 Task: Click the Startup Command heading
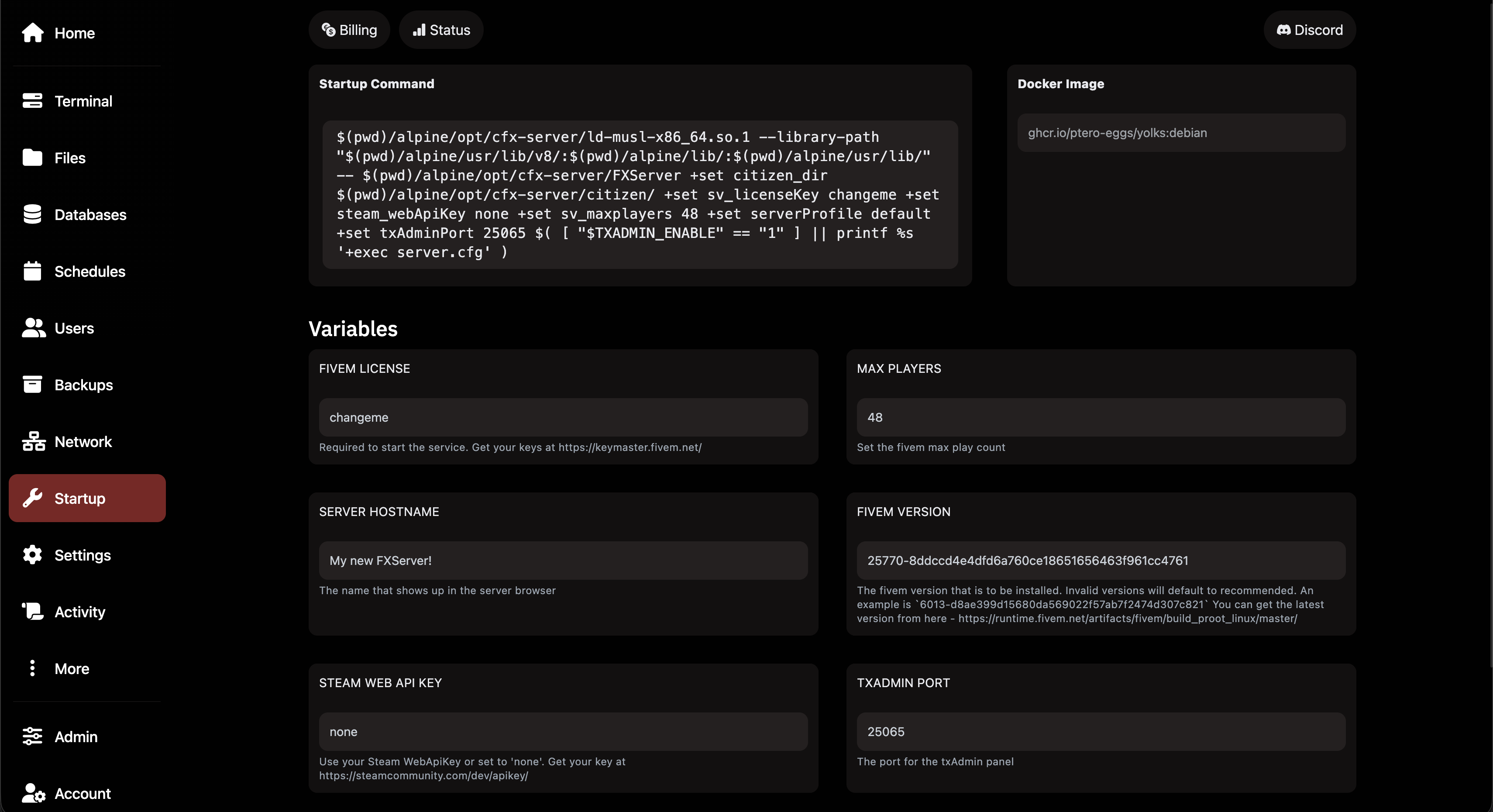pos(377,84)
